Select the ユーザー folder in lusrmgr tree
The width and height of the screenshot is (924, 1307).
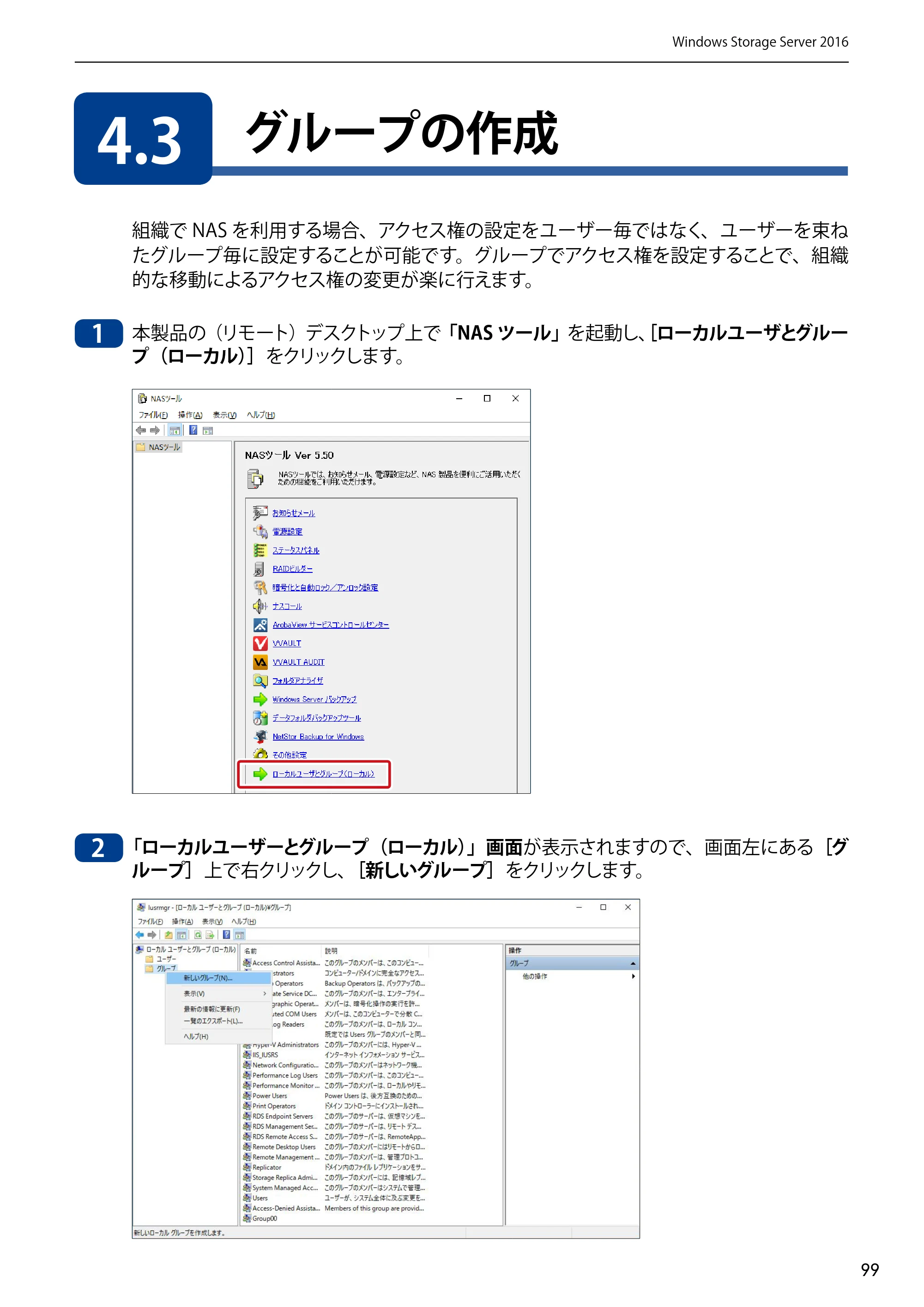(161, 959)
